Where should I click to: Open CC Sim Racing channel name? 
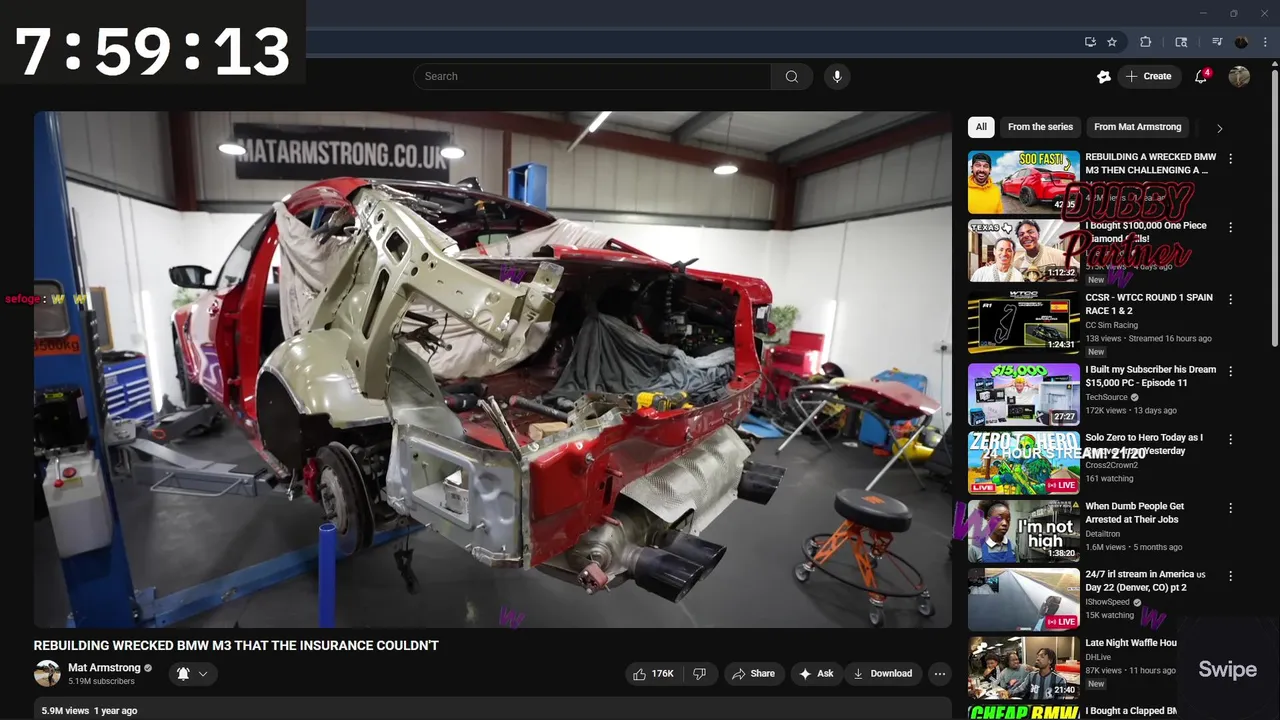(x=1111, y=325)
